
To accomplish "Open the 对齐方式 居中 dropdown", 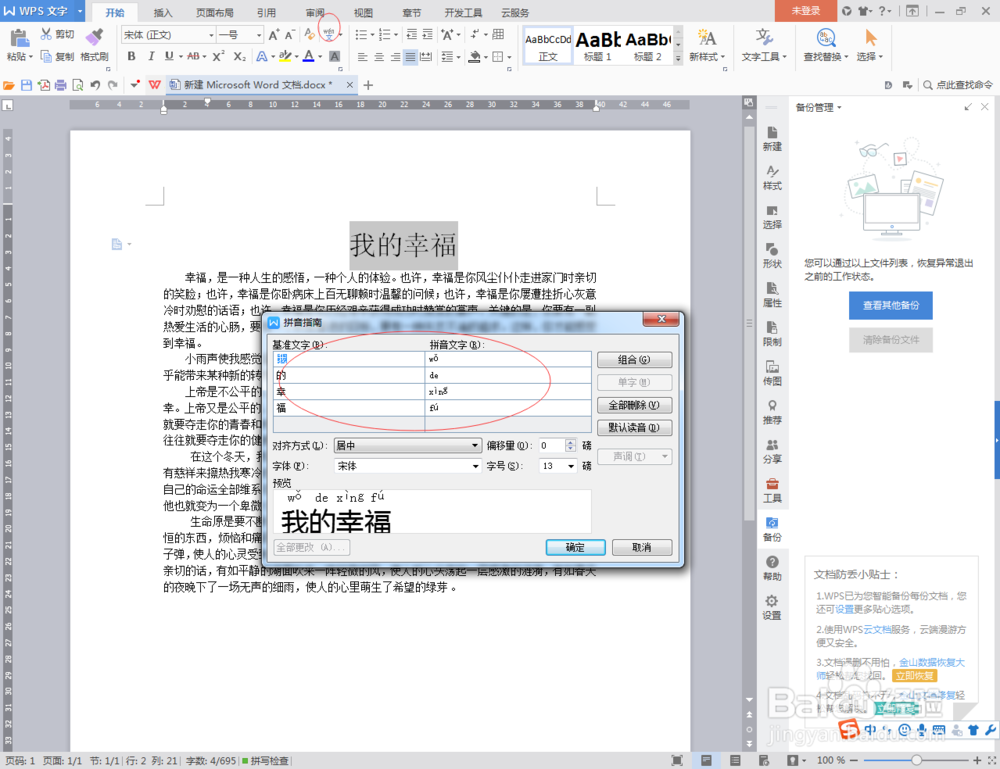I will tap(408, 446).
